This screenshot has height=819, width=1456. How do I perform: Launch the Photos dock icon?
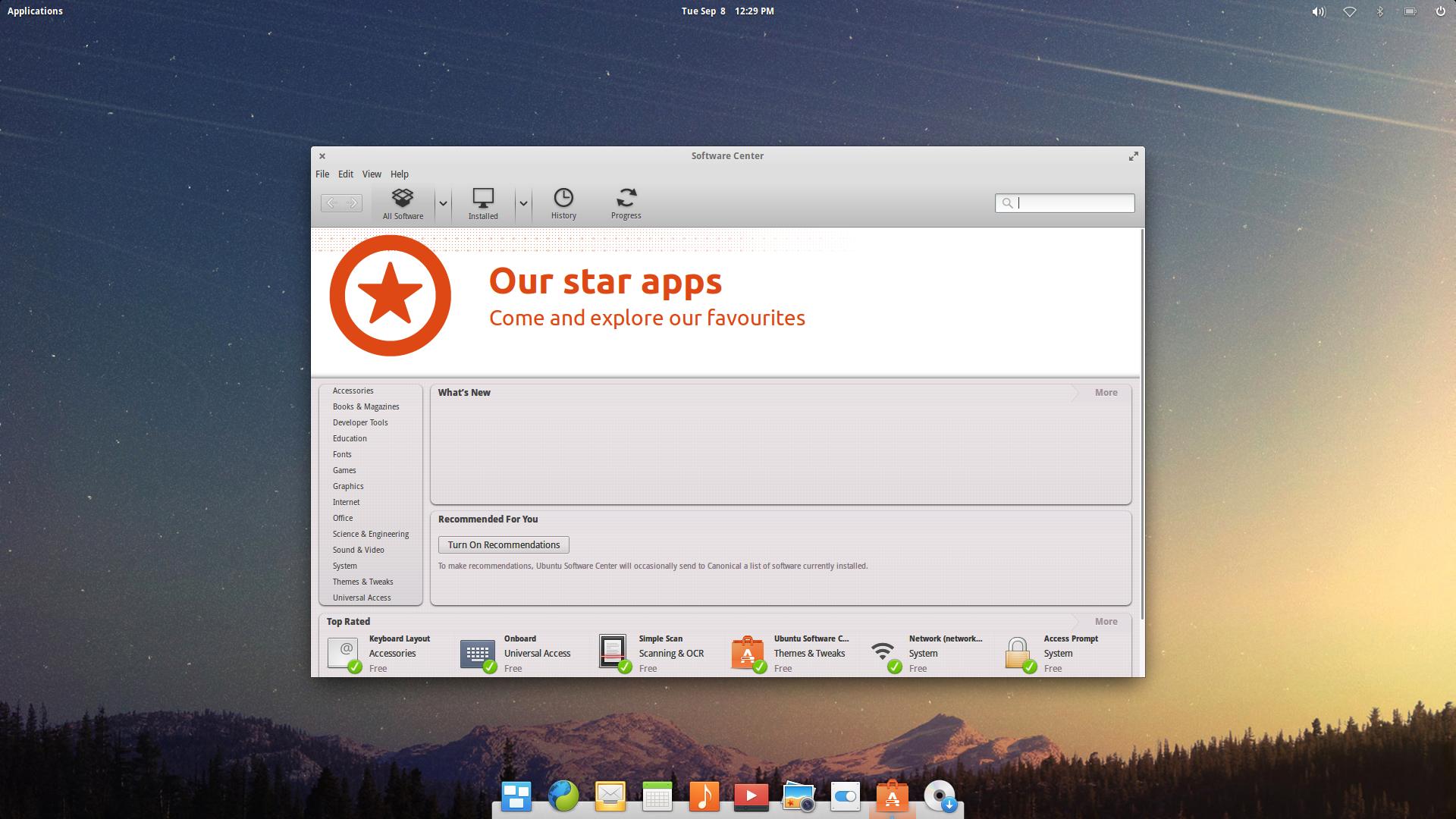[799, 796]
